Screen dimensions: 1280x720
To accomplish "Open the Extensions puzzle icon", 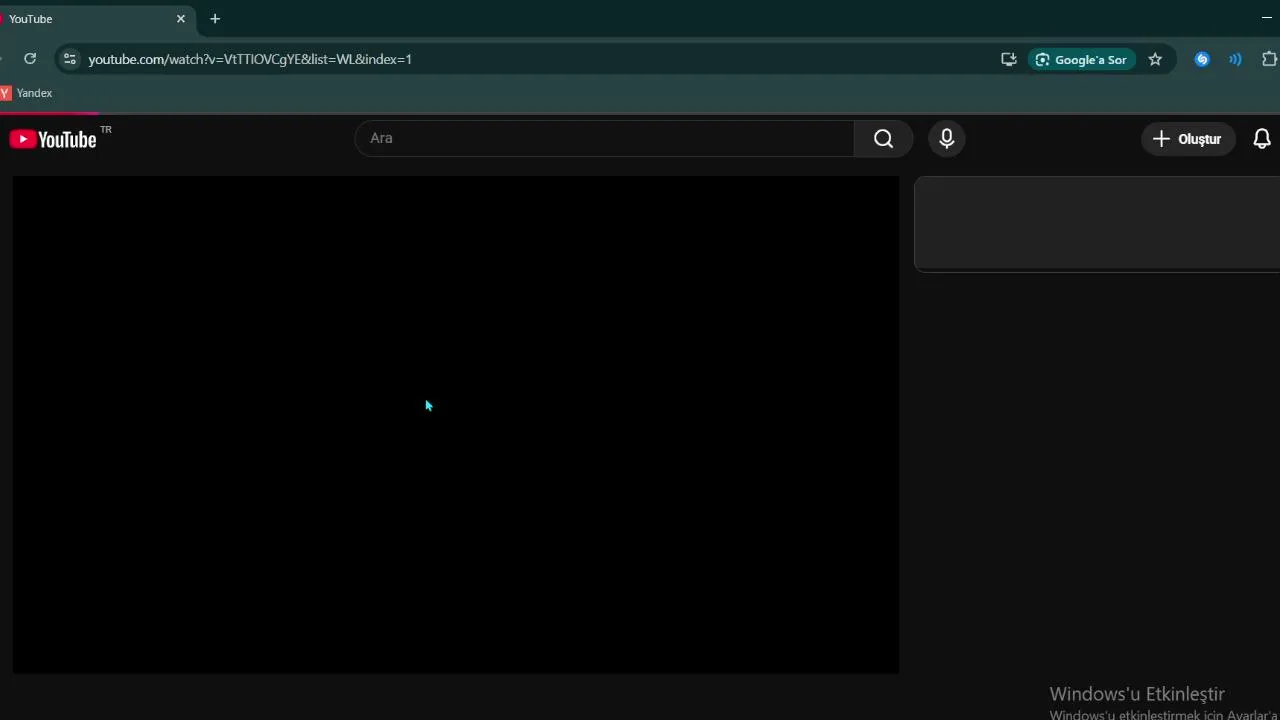I will (x=1269, y=59).
